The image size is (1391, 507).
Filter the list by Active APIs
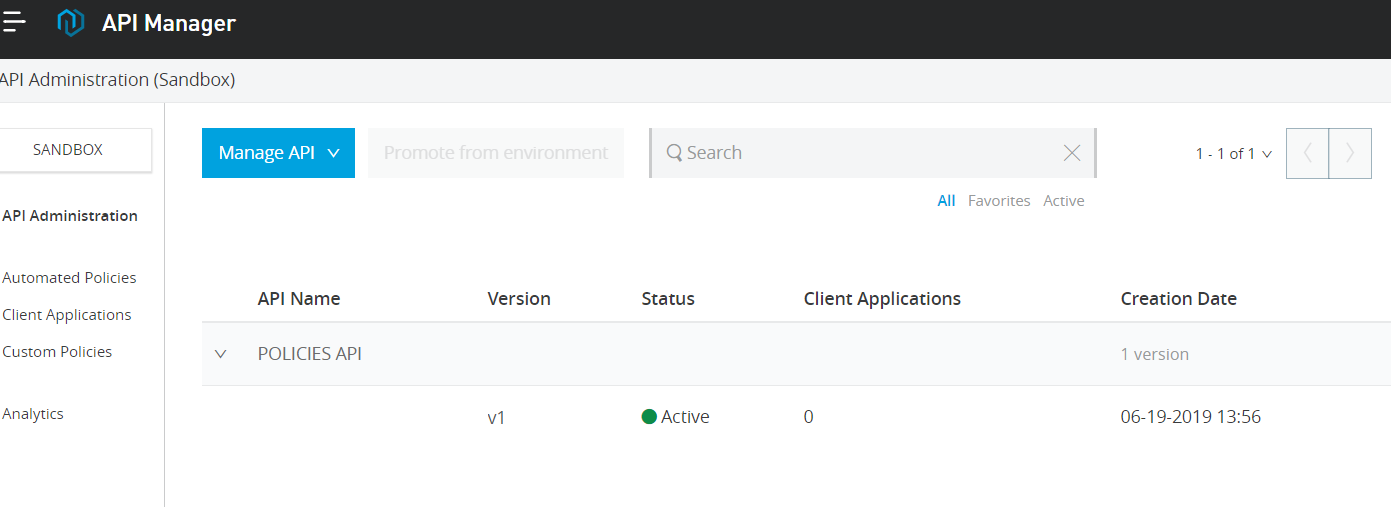coord(1063,201)
